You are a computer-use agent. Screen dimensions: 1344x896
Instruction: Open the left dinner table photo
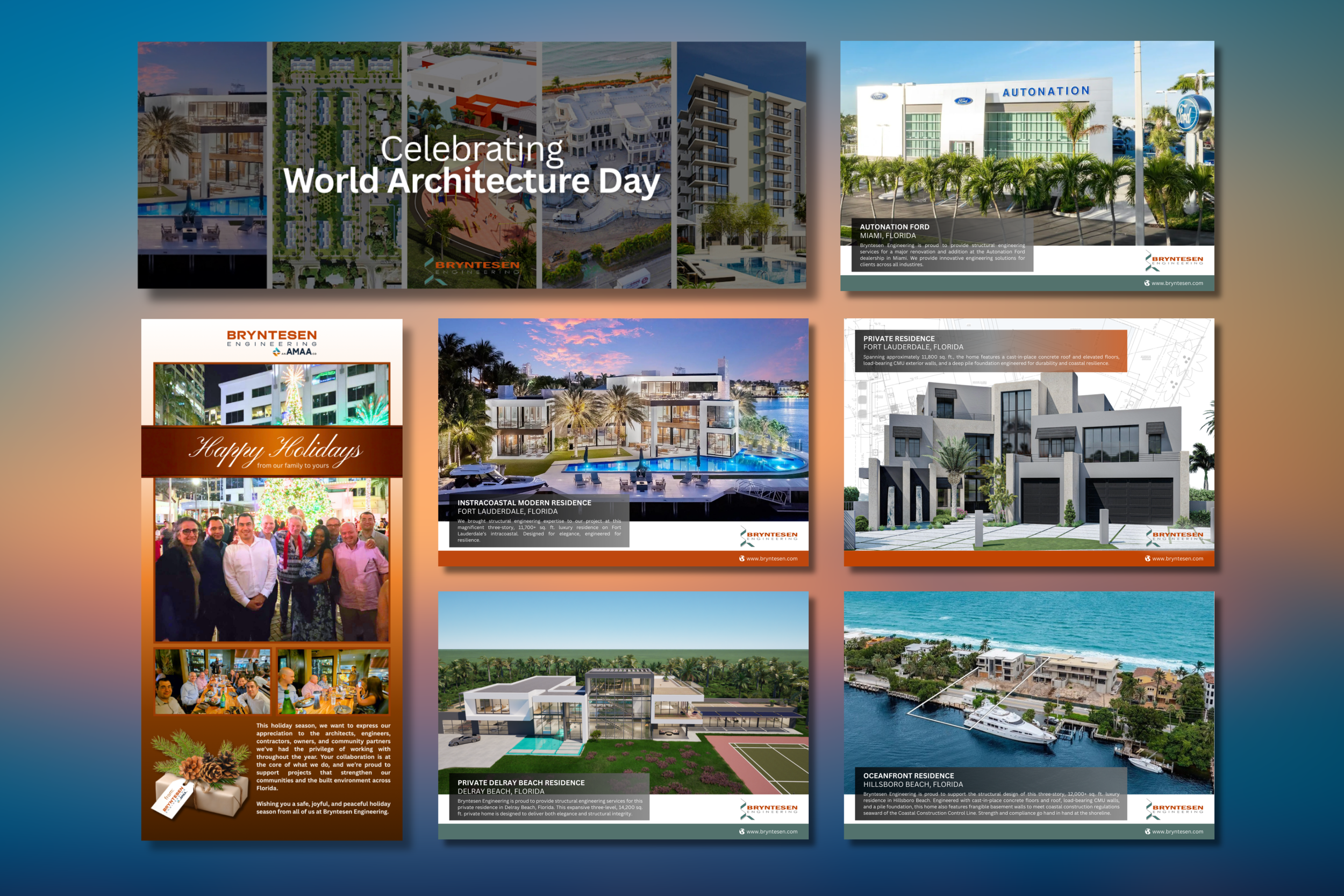click(x=212, y=681)
